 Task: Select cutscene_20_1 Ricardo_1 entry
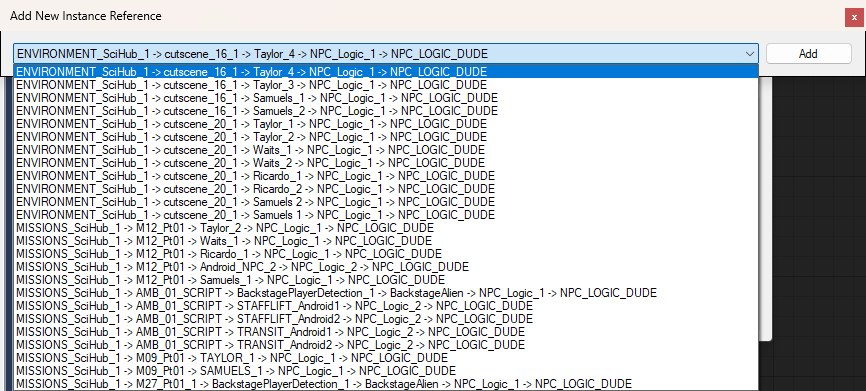[386, 176]
